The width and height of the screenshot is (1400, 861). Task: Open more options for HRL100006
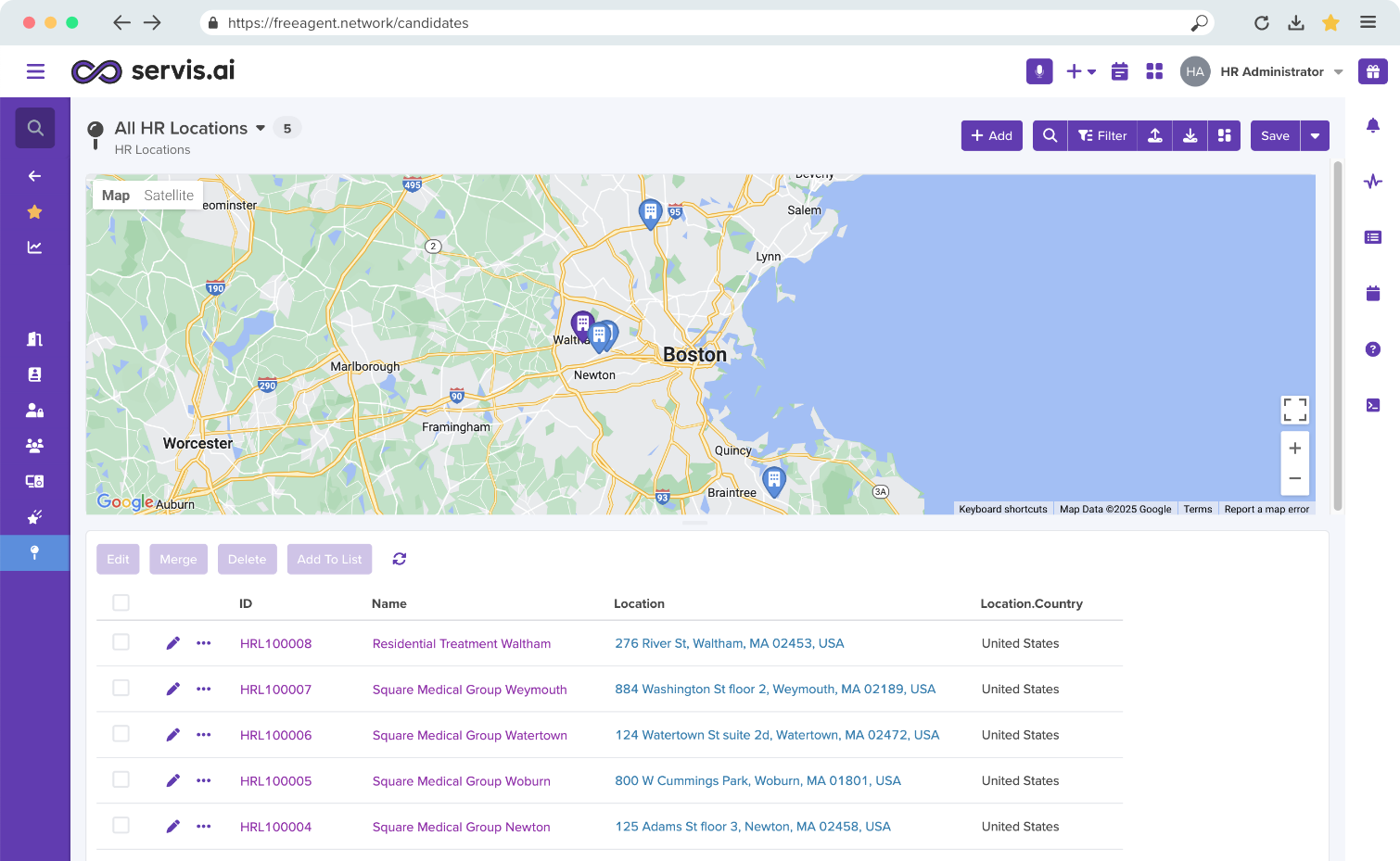[204, 735]
